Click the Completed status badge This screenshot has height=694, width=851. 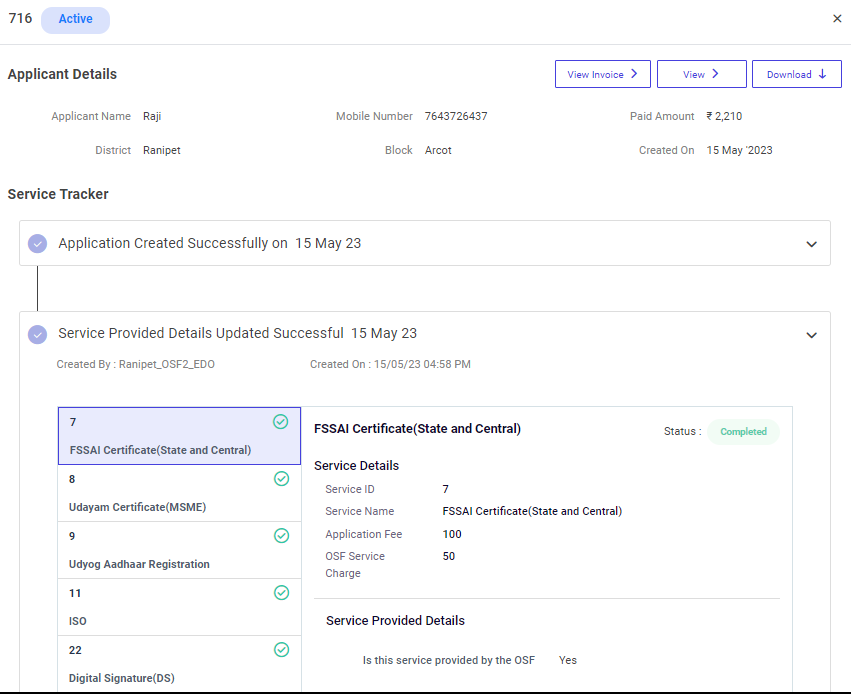743,432
